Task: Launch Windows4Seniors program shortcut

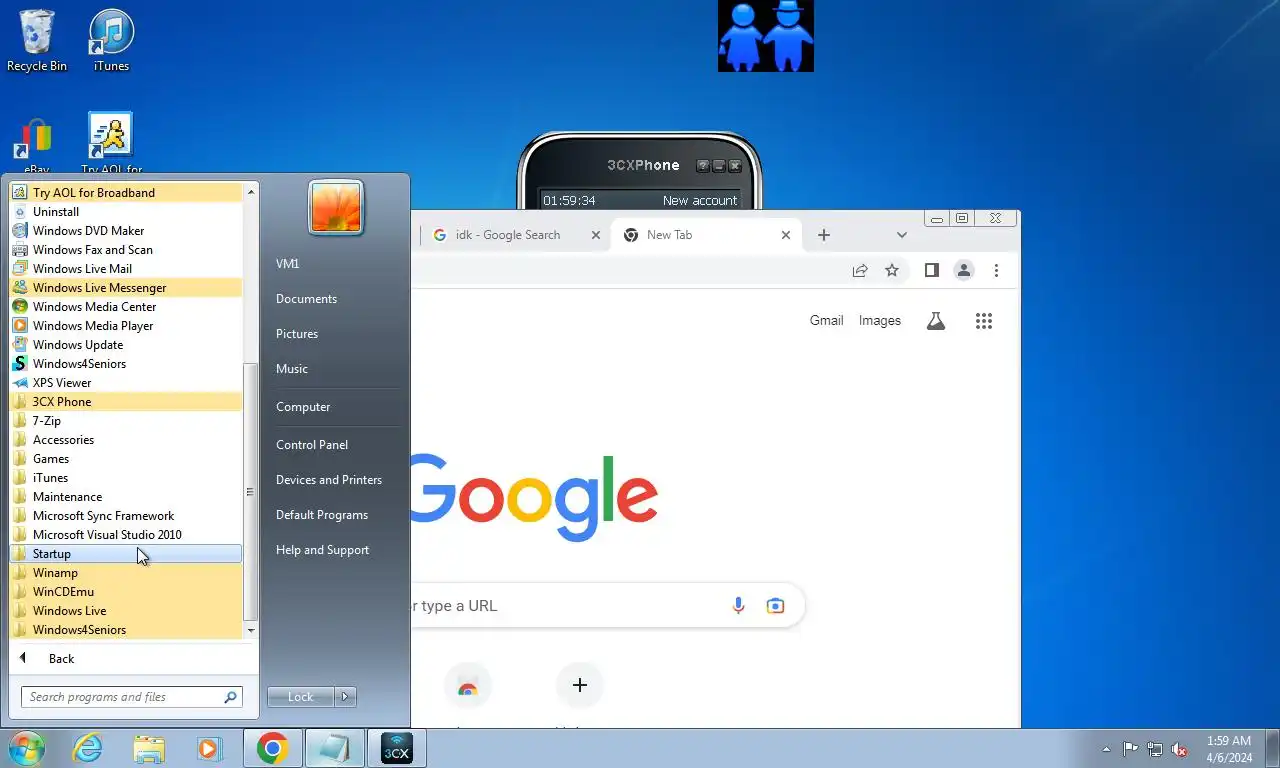Action: pyautogui.click(x=126, y=363)
